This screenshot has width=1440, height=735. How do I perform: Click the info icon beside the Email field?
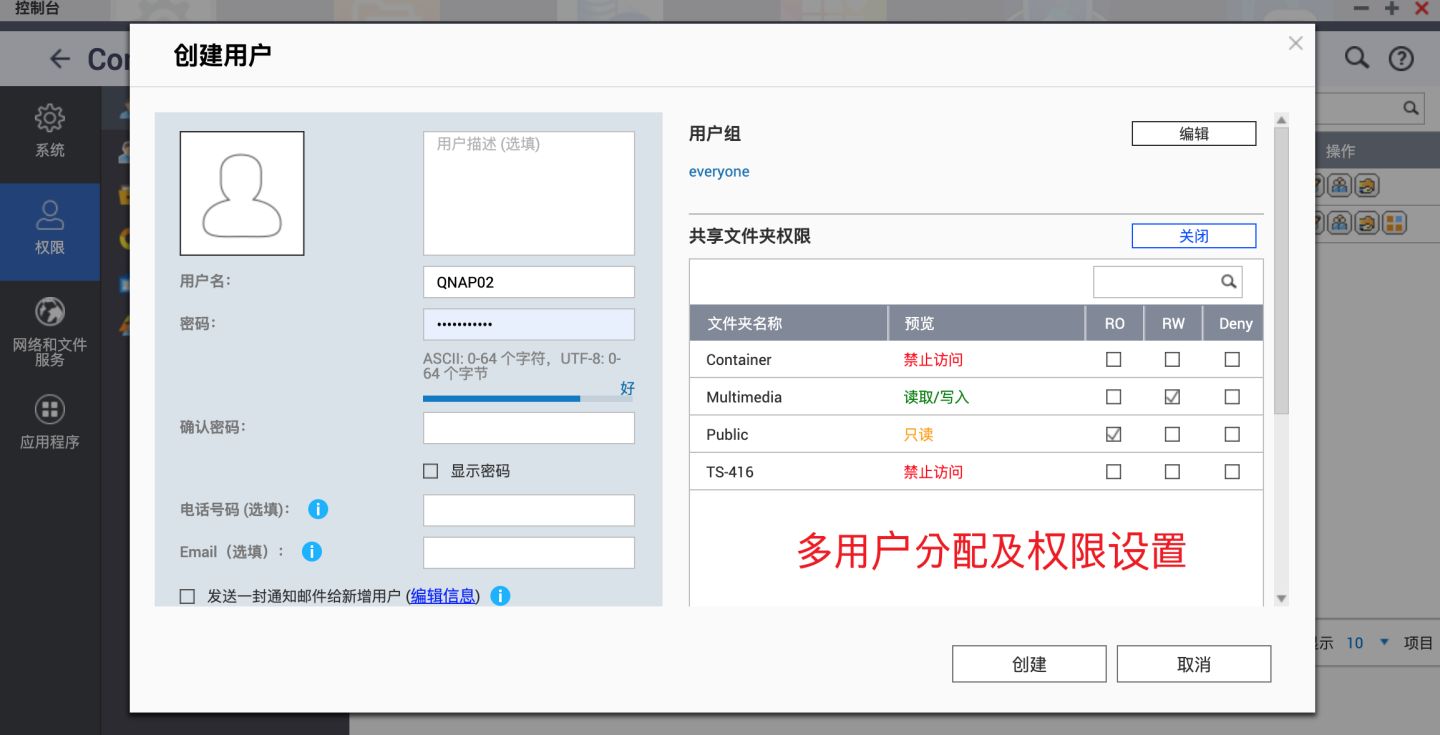pyautogui.click(x=311, y=551)
